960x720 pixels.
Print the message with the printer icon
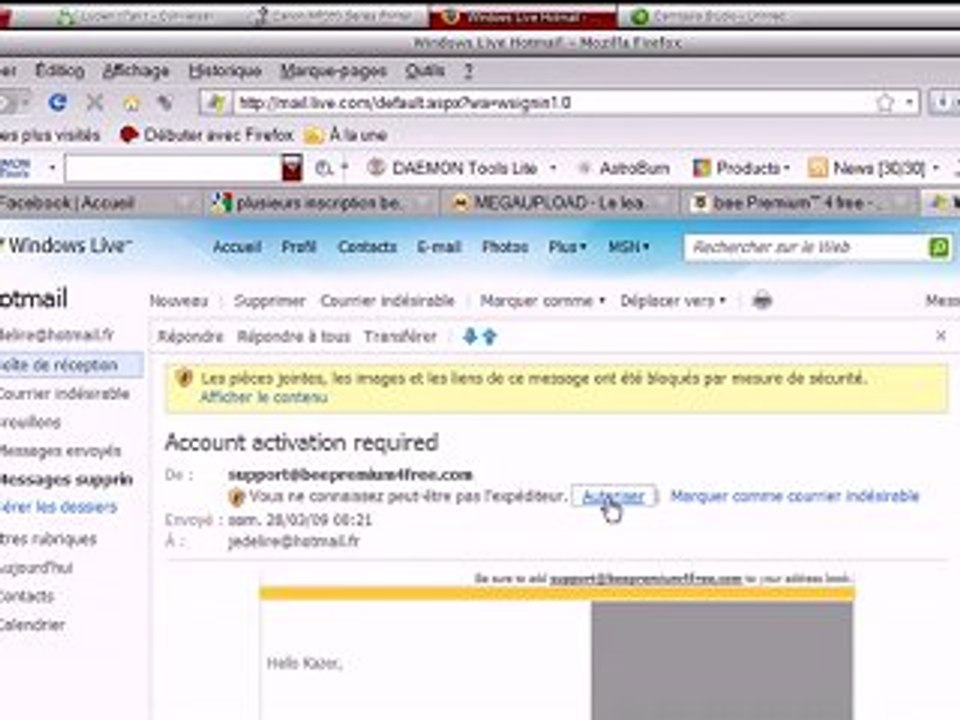[762, 301]
